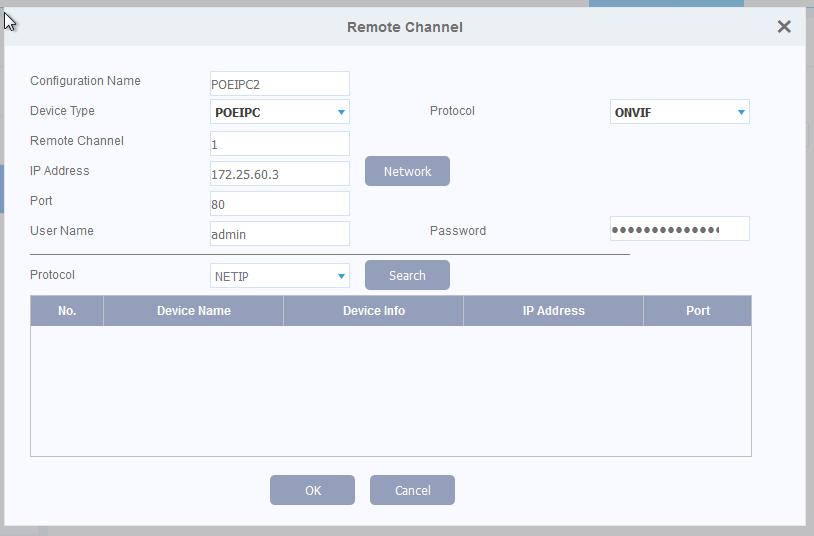
Task: Focus the Configuration Name field
Action: (280, 84)
